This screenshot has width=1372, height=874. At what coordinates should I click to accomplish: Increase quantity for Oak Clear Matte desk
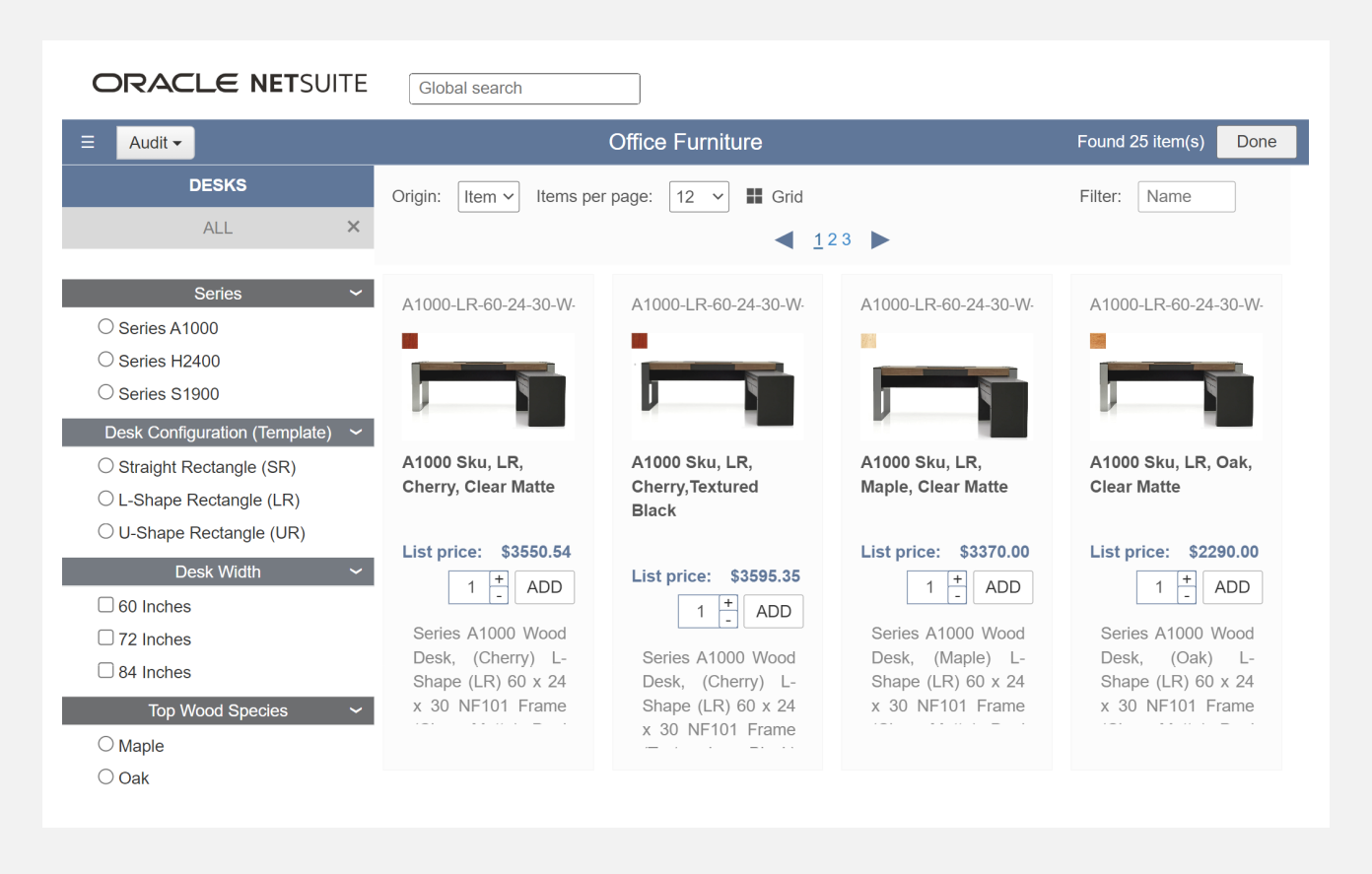1187,579
